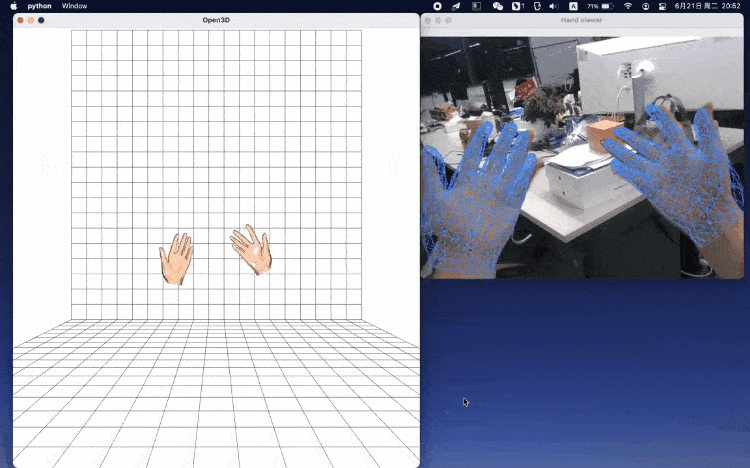Open the volume control in menu bar
The width and height of the screenshot is (750, 468).
(553, 6)
